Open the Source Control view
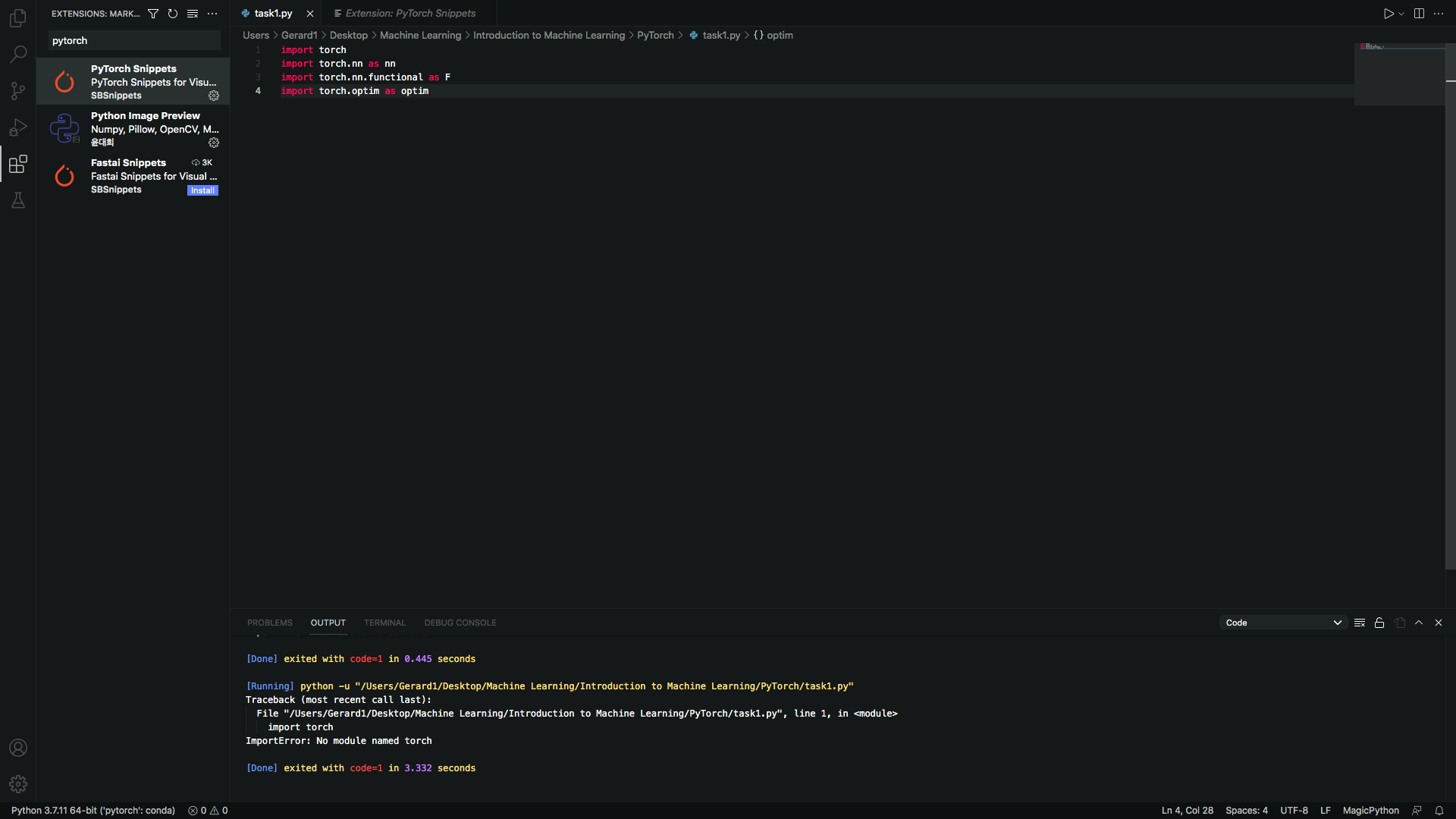 coord(18,91)
